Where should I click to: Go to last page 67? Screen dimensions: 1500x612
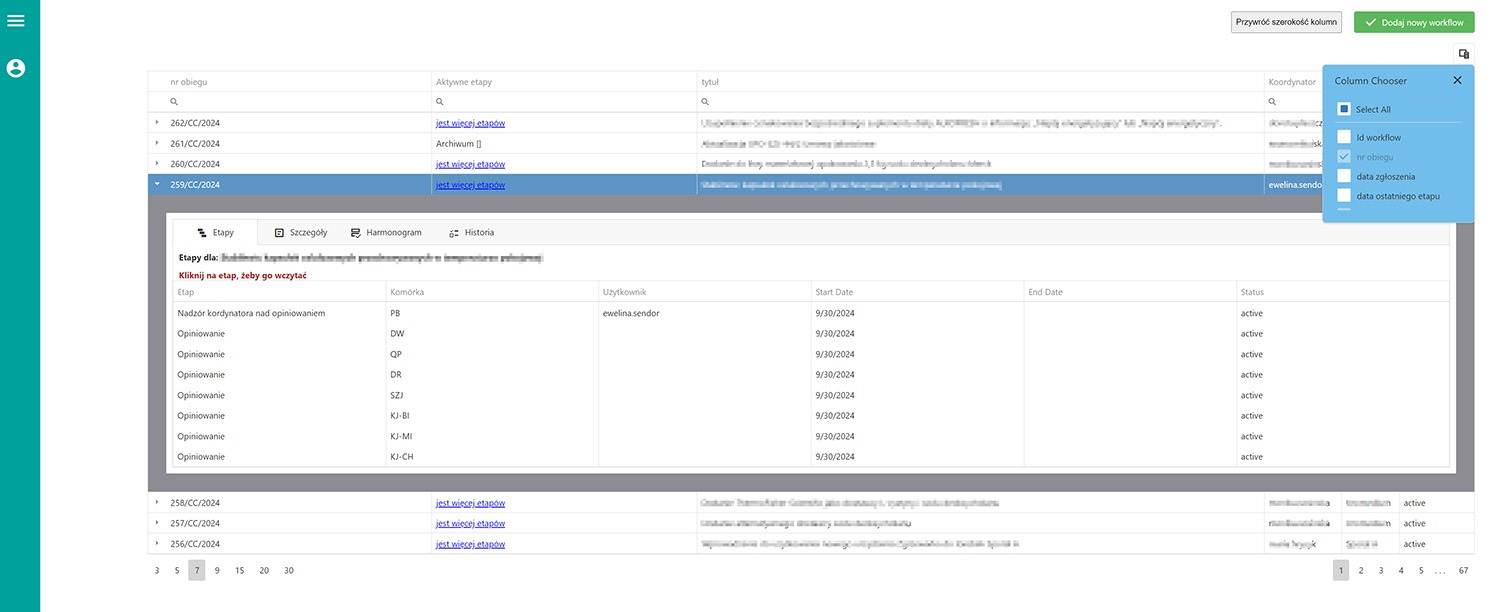1463,570
